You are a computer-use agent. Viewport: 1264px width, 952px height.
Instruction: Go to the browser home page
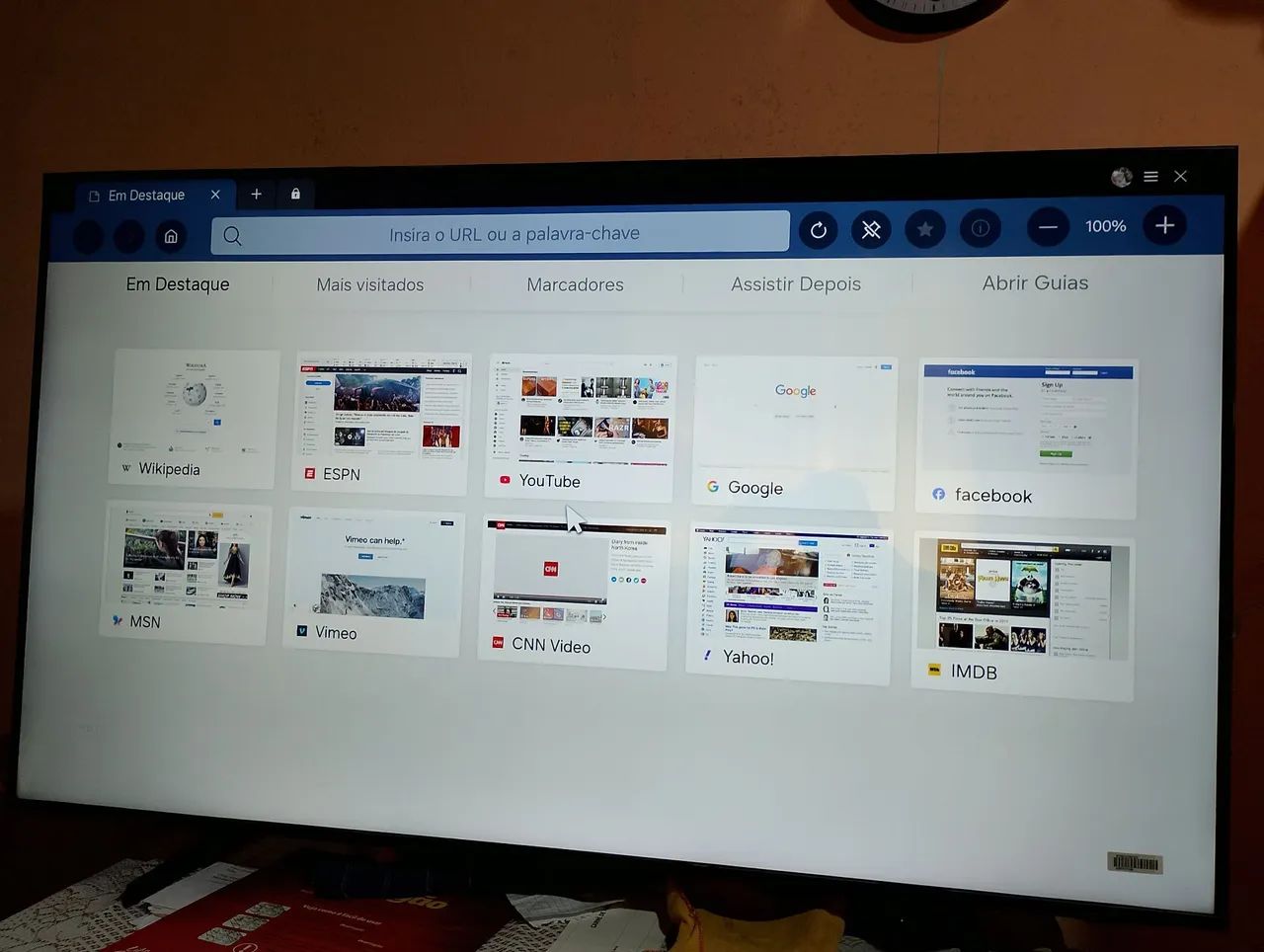[170, 236]
